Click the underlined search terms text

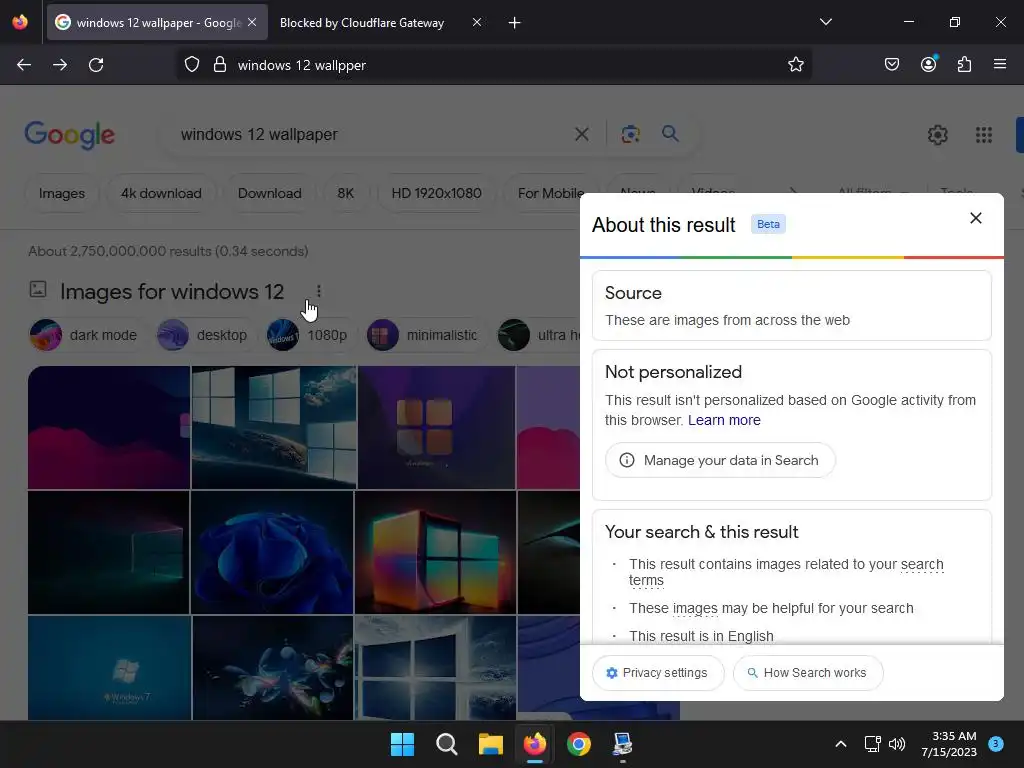[922, 564]
